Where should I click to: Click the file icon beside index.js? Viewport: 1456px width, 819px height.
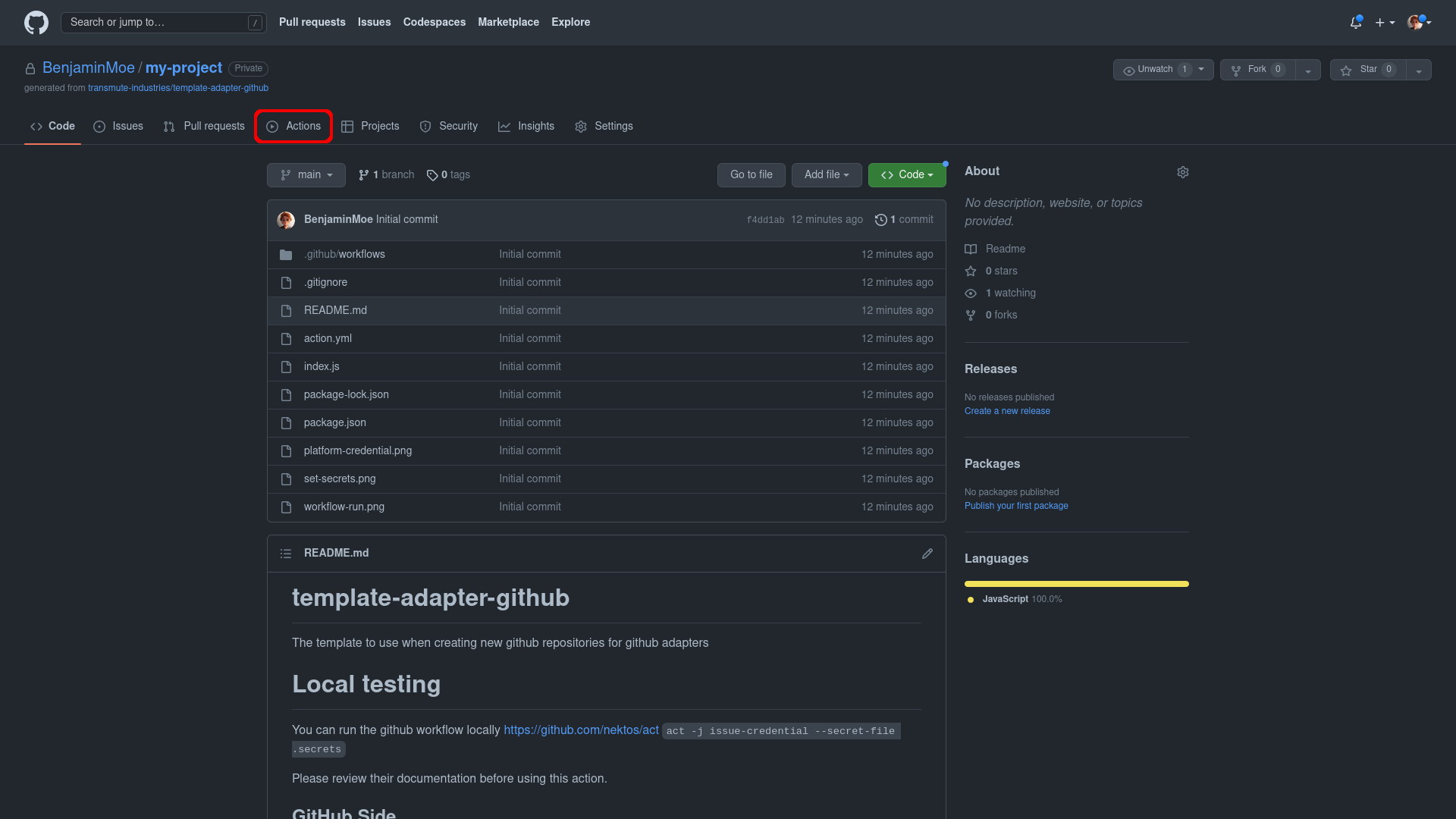(x=286, y=367)
